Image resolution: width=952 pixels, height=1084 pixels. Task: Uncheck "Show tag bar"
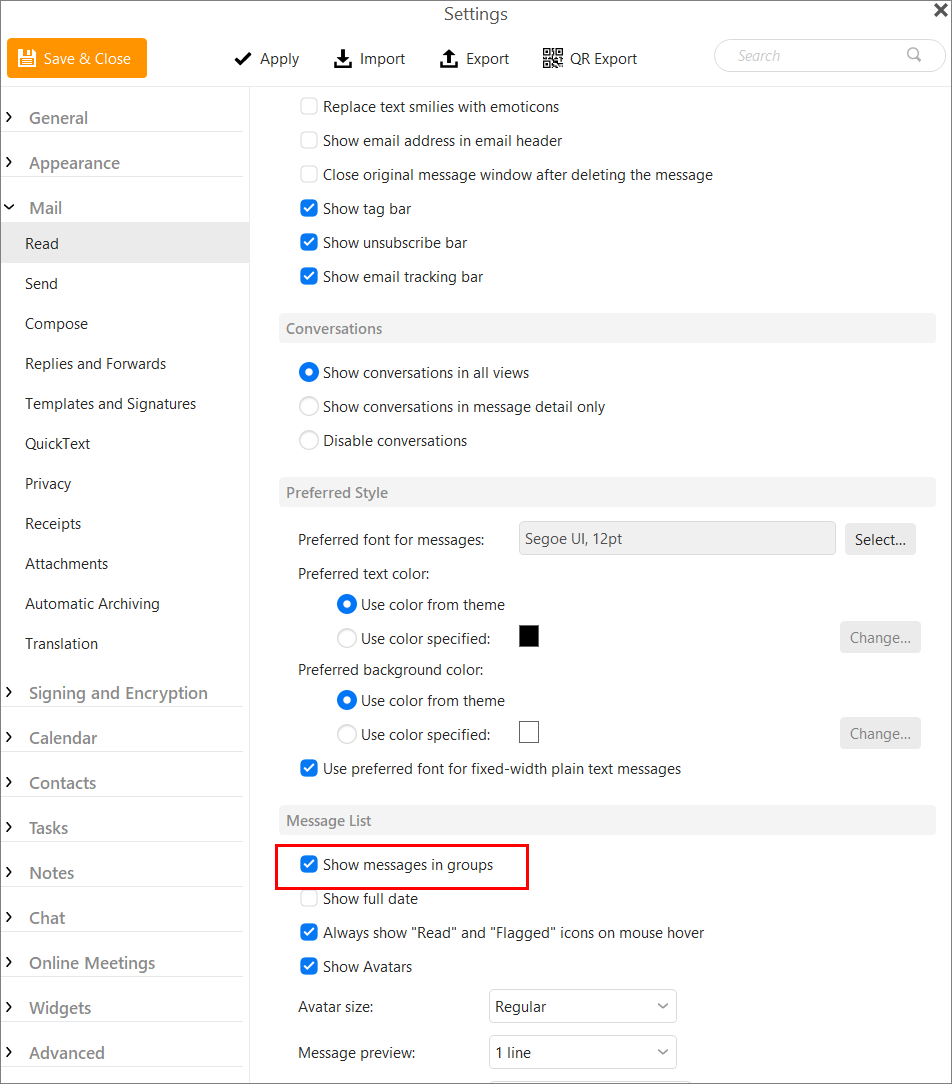pyautogui.click(x=309, y=208)
